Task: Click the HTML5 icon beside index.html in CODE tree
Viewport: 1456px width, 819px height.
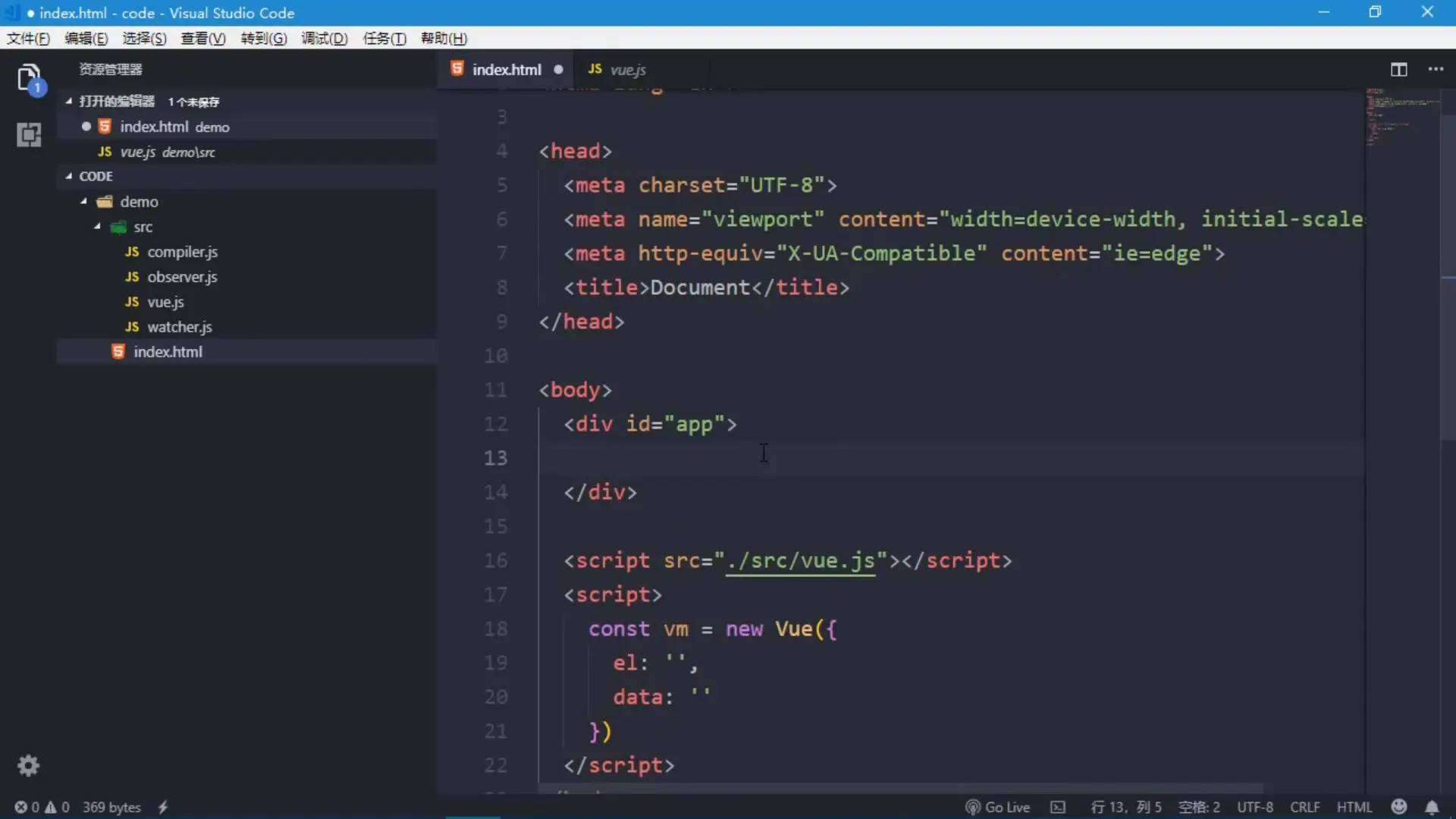Action: point(118,352)
